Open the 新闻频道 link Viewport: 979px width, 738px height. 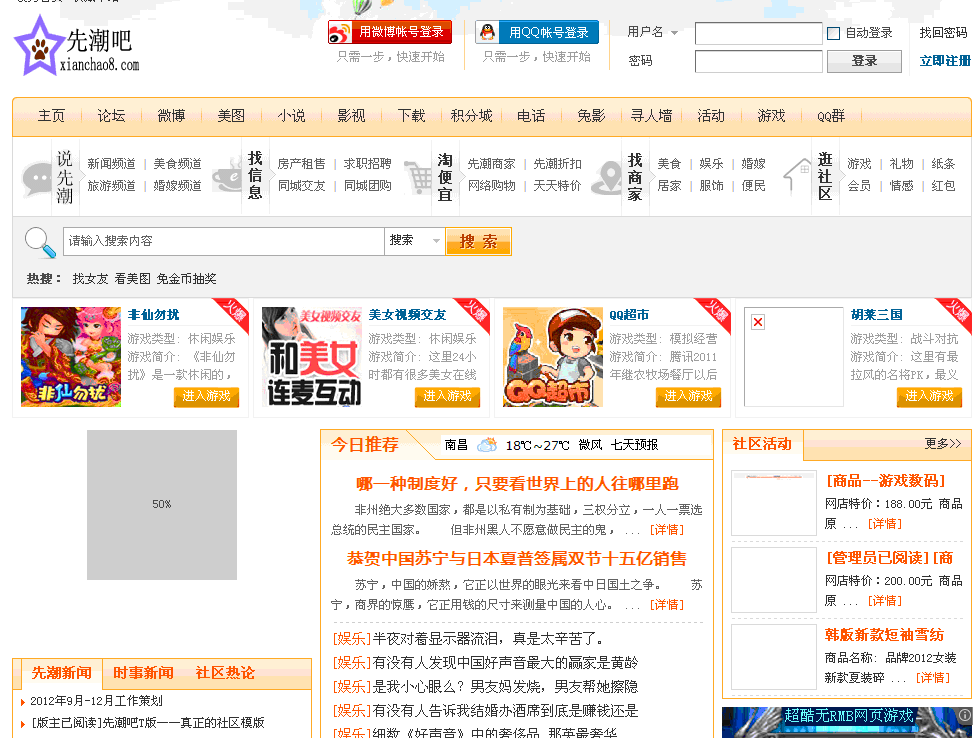coord(111,164)
